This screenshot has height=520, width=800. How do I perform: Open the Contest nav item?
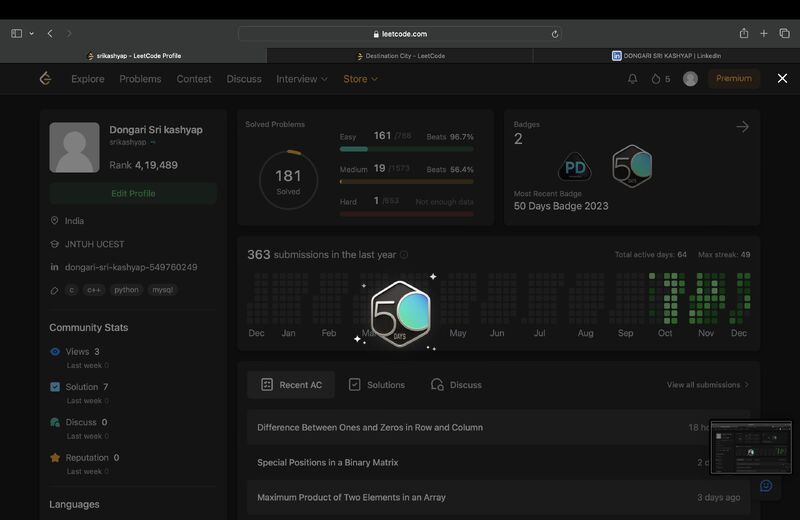tap(194, 79)
